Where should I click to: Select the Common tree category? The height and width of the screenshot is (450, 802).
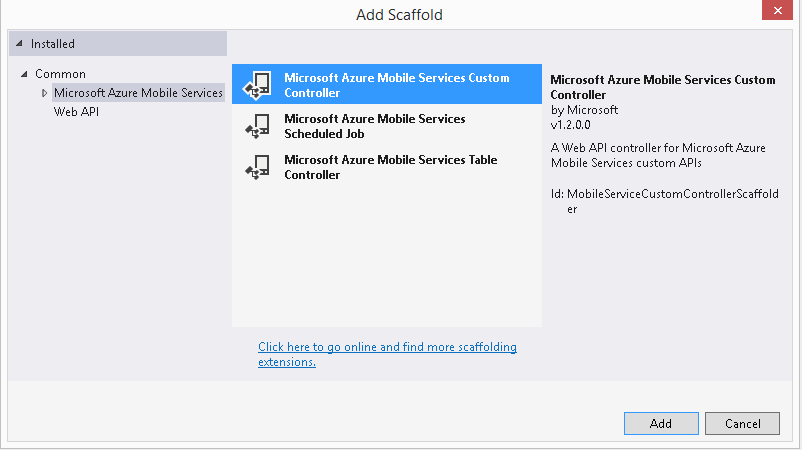click(x=60, y=74)
